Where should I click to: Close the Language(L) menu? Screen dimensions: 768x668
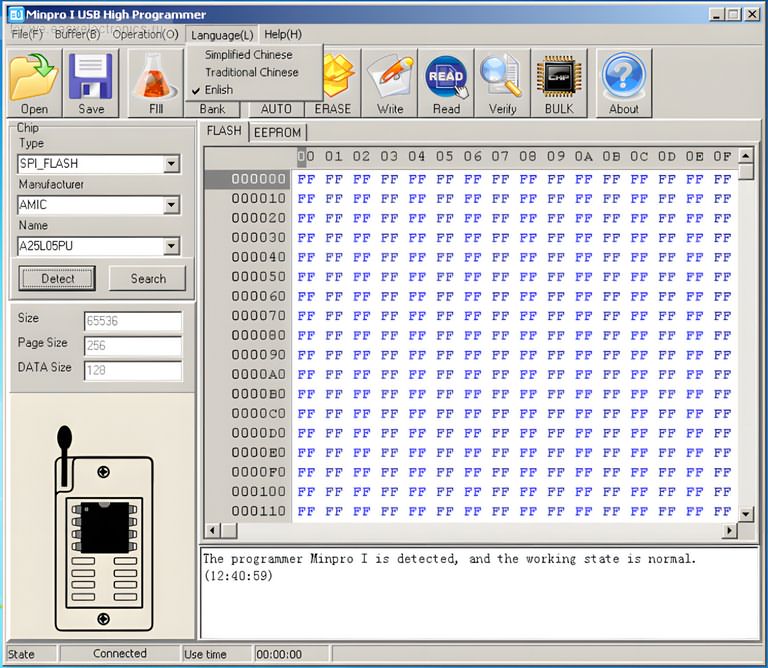click(222, 35)
